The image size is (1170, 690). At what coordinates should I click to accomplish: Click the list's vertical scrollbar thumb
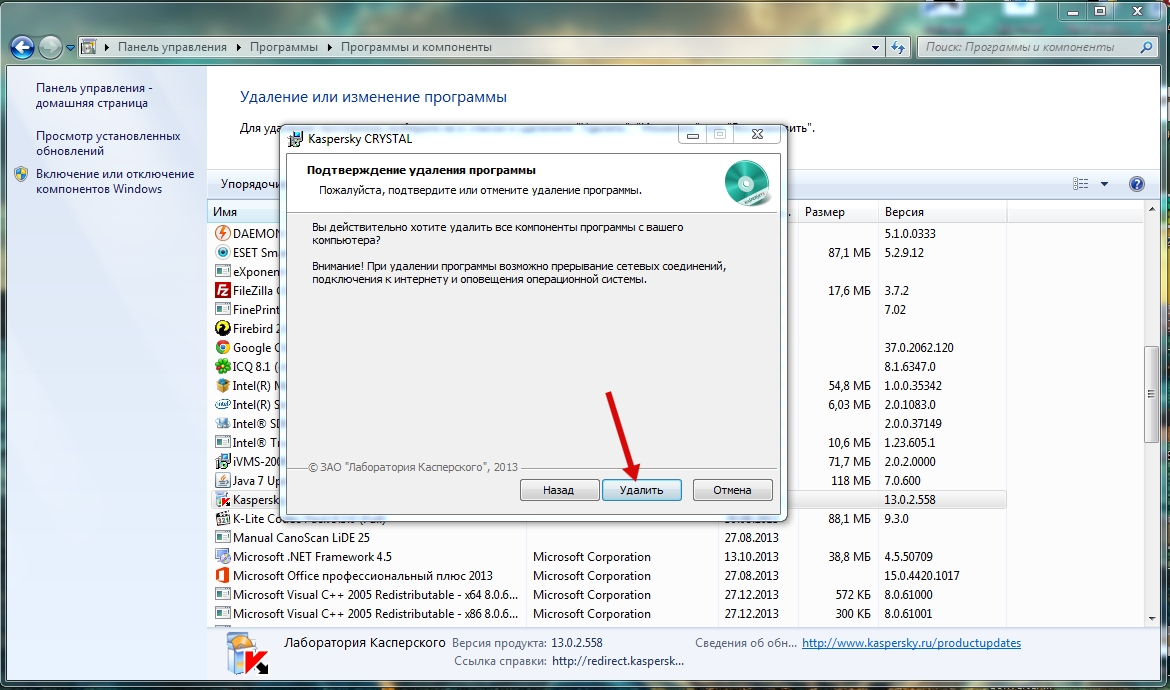coord(1151,394)
